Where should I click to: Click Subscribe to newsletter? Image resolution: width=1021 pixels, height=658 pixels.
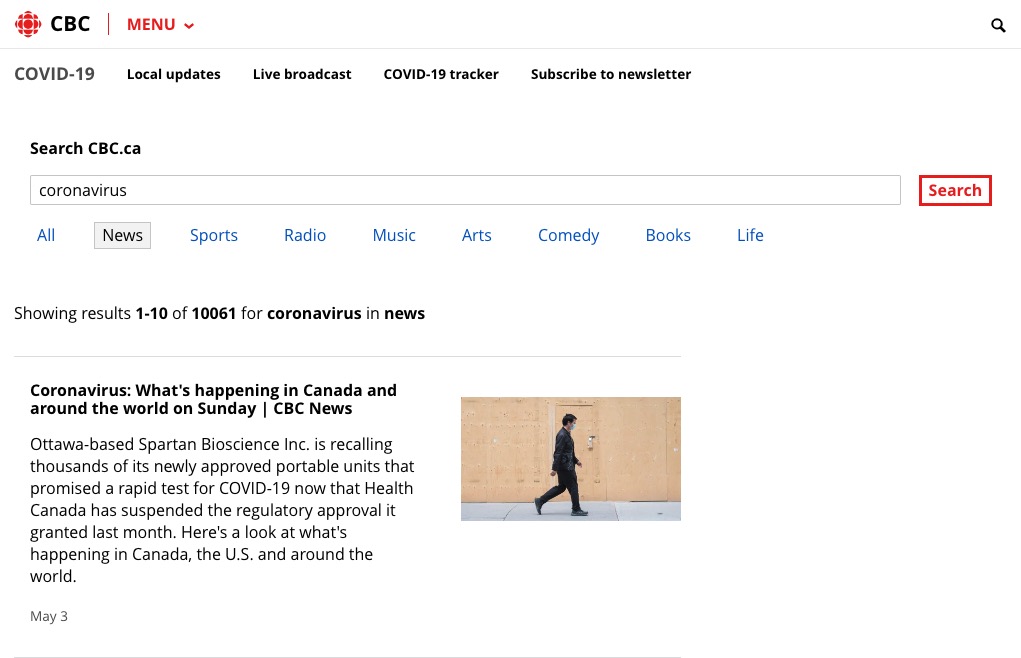click(611, 74)
